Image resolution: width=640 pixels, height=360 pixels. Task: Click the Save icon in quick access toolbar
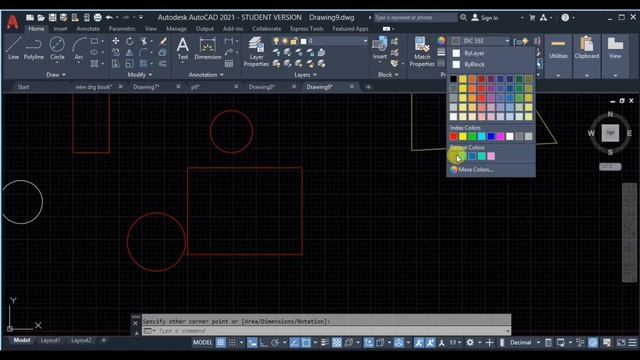53,18
